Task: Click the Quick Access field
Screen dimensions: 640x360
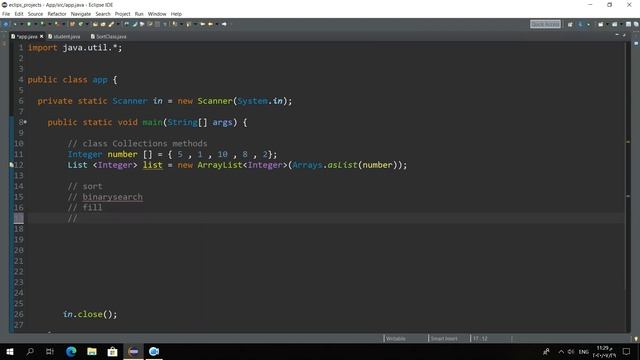Action: (x=545, y=24)
